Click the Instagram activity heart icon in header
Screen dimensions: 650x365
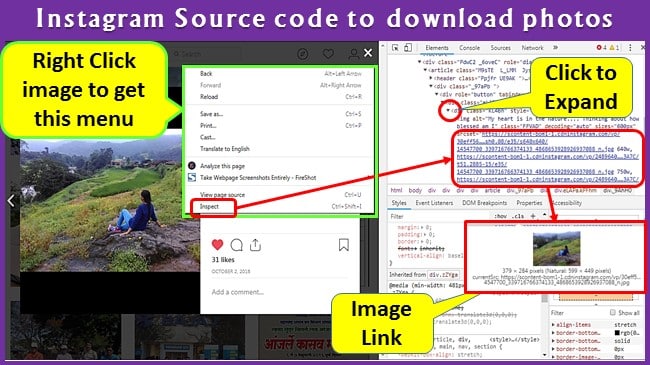click(x=328, y=54)
